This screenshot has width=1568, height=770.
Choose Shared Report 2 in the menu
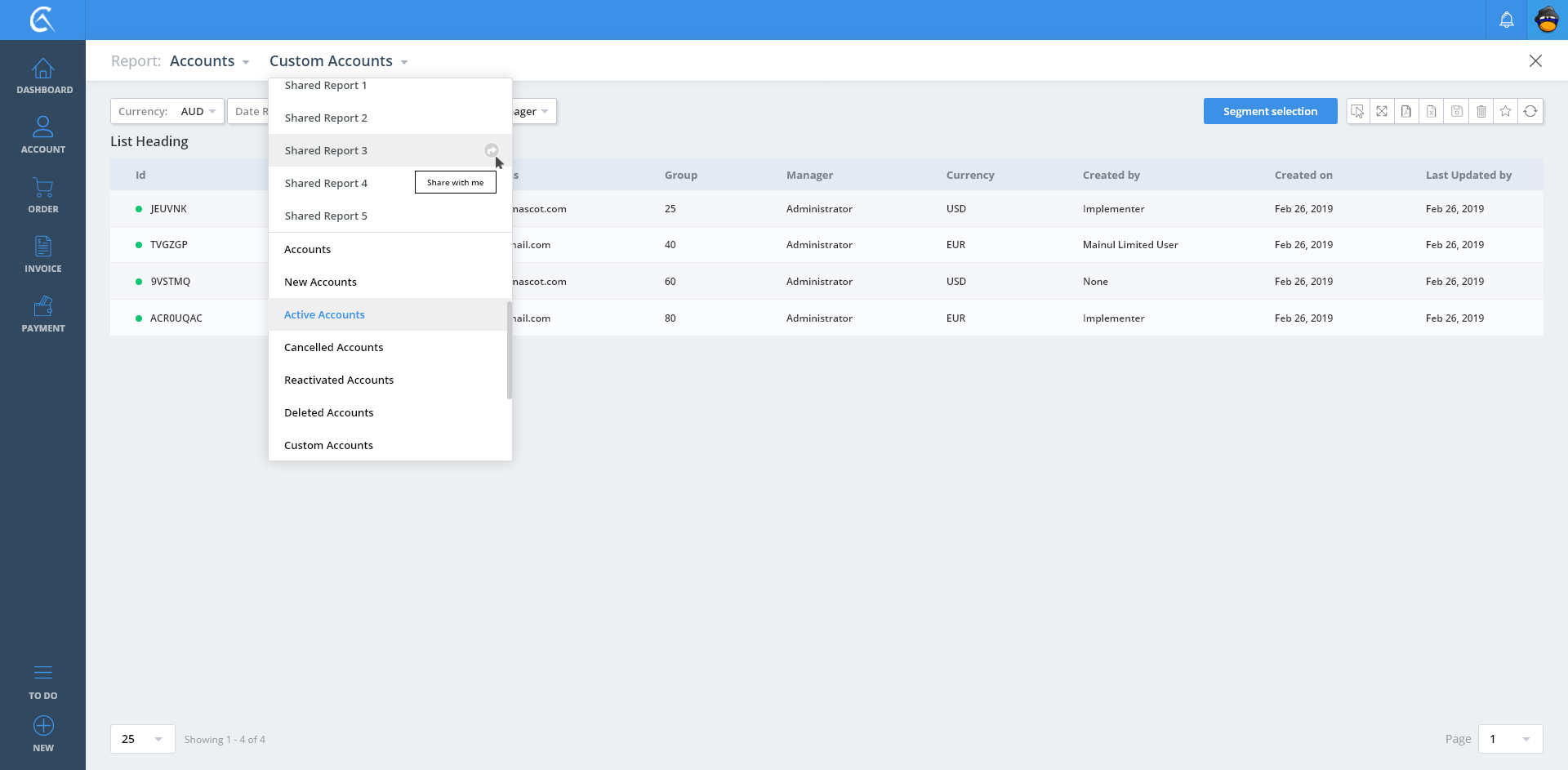click(x=326, y=118)
